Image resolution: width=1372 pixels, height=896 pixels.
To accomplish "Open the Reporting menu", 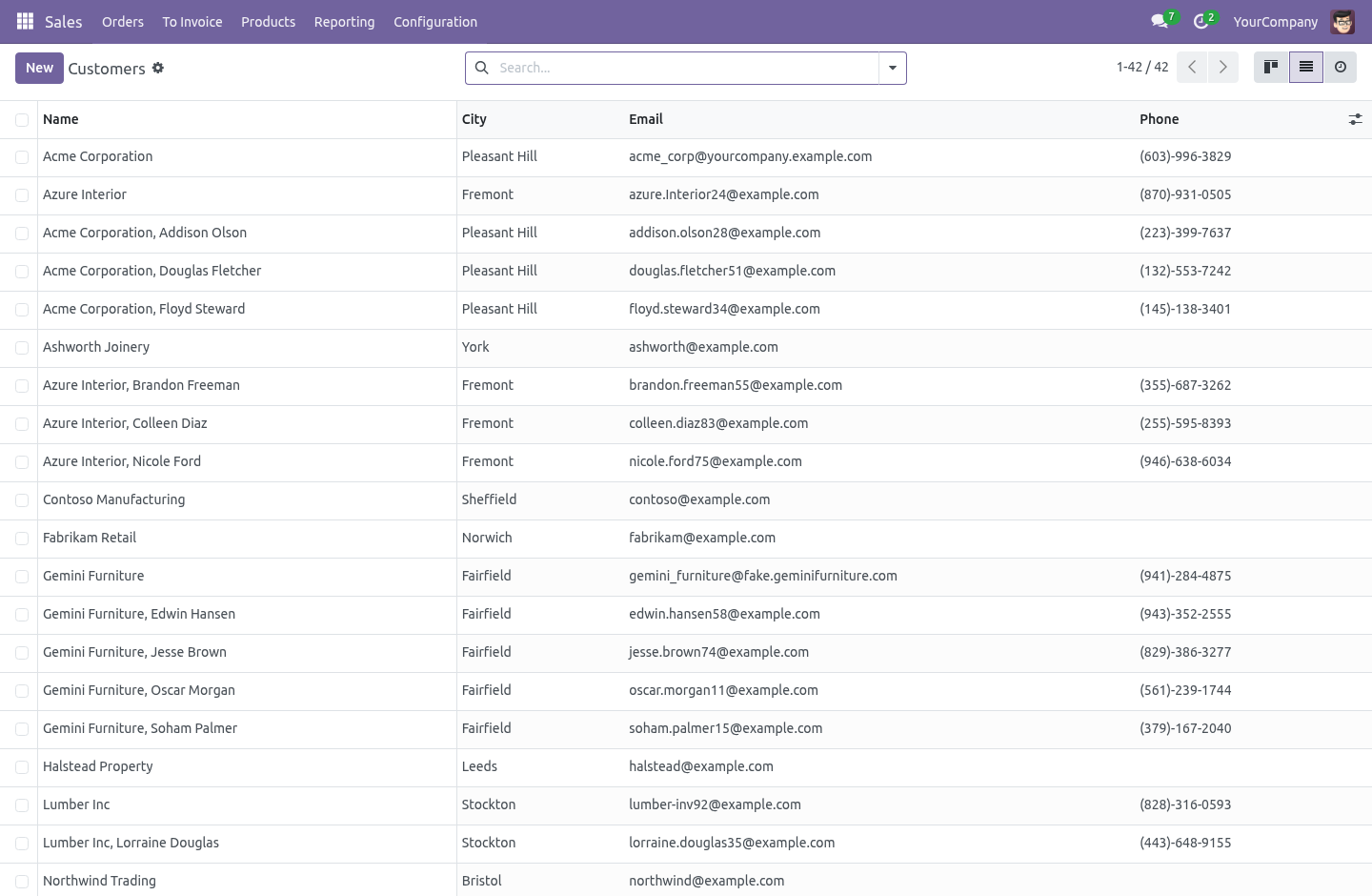I will coord(344,21).
